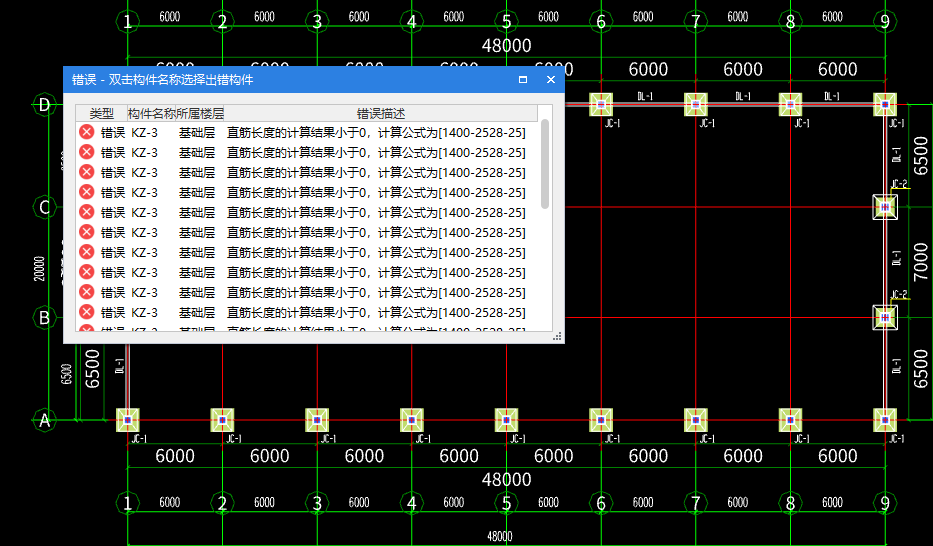Select the topmost KZ-3 error row
933x546 pixels.
pyautogui.click(x=307, y=133)
